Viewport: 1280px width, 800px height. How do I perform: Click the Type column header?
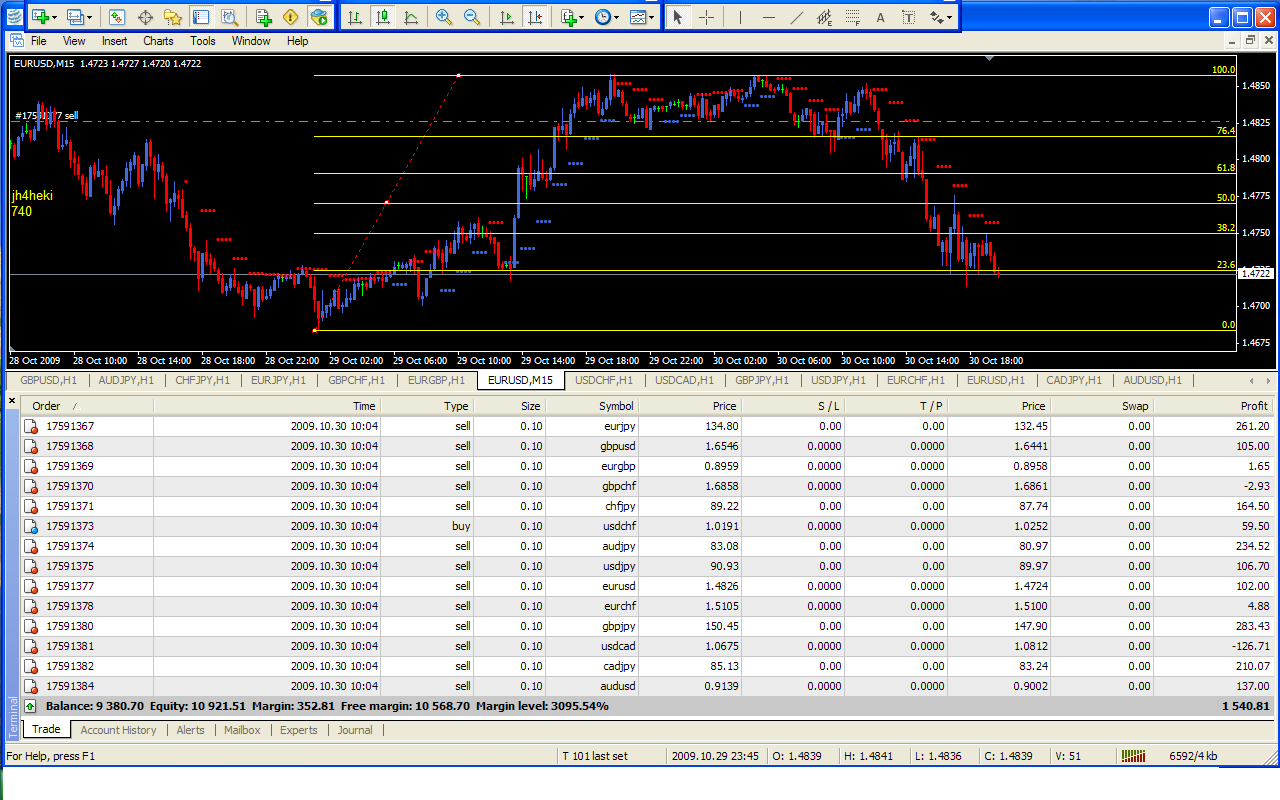(x=426, y=406)
